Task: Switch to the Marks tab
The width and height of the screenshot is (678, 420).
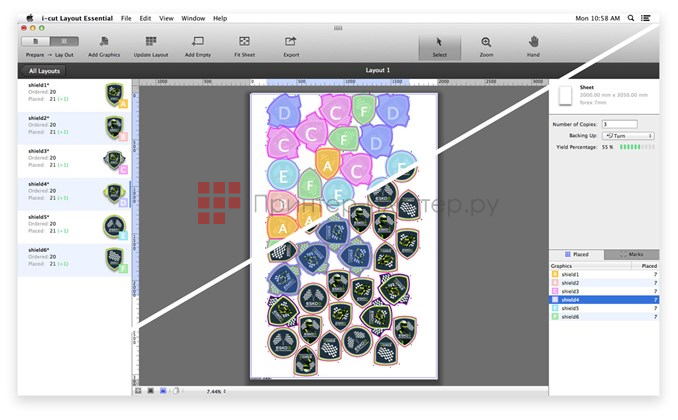Action: (632, 255)
